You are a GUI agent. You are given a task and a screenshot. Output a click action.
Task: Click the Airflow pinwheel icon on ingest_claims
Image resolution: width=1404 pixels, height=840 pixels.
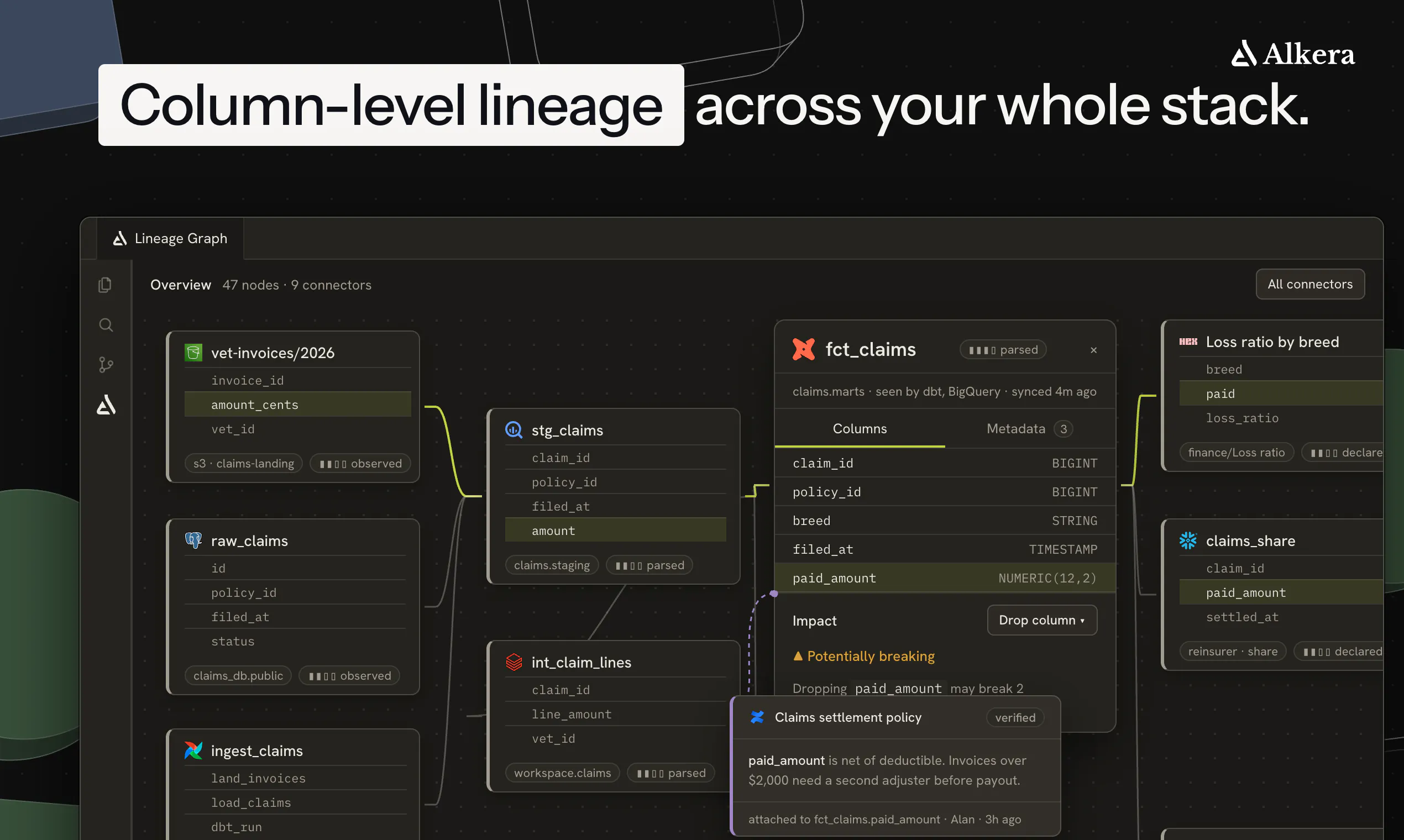pyautogui.click(x=193, y=750)
